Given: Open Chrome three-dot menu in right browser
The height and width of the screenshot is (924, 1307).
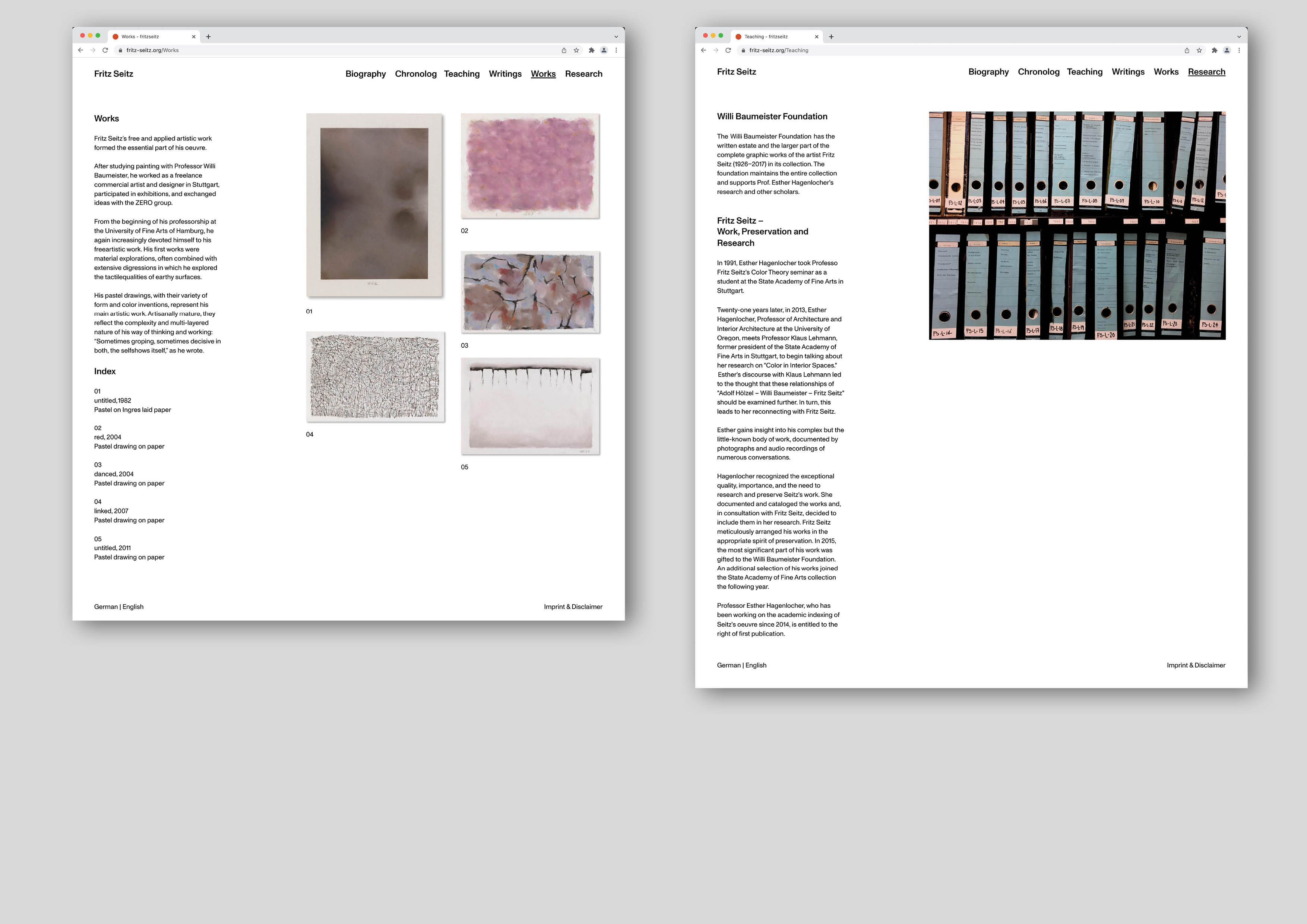Looking at the screenshot, I should pos(1239,50).
